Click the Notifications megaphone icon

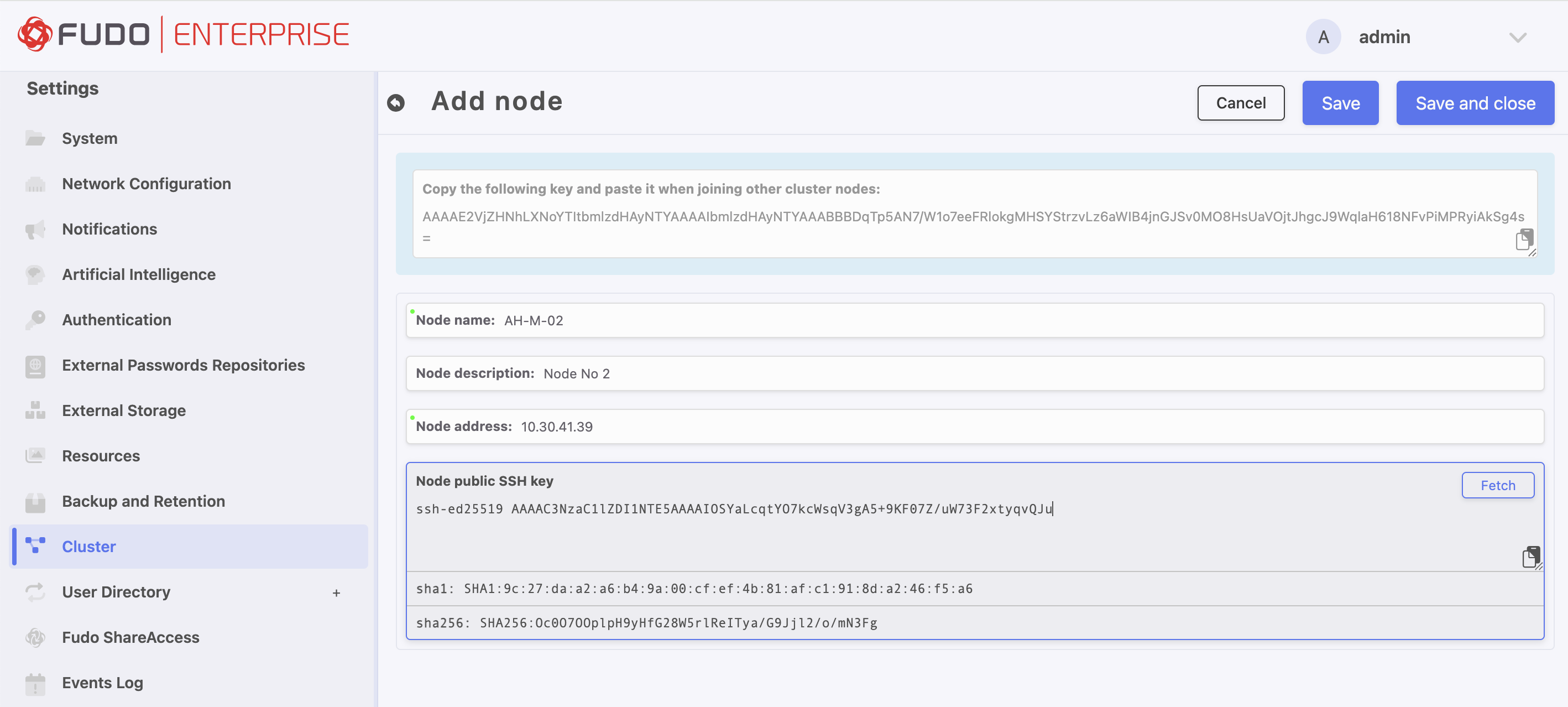(x=35, y=229)
